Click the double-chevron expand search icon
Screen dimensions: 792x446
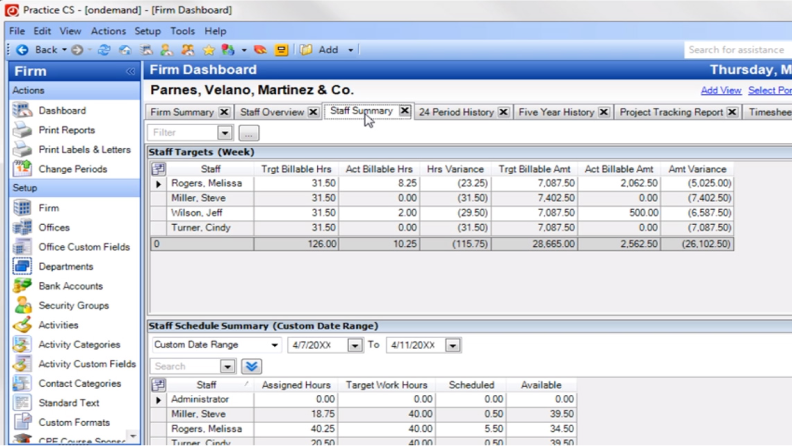click(x=251, y=367)
